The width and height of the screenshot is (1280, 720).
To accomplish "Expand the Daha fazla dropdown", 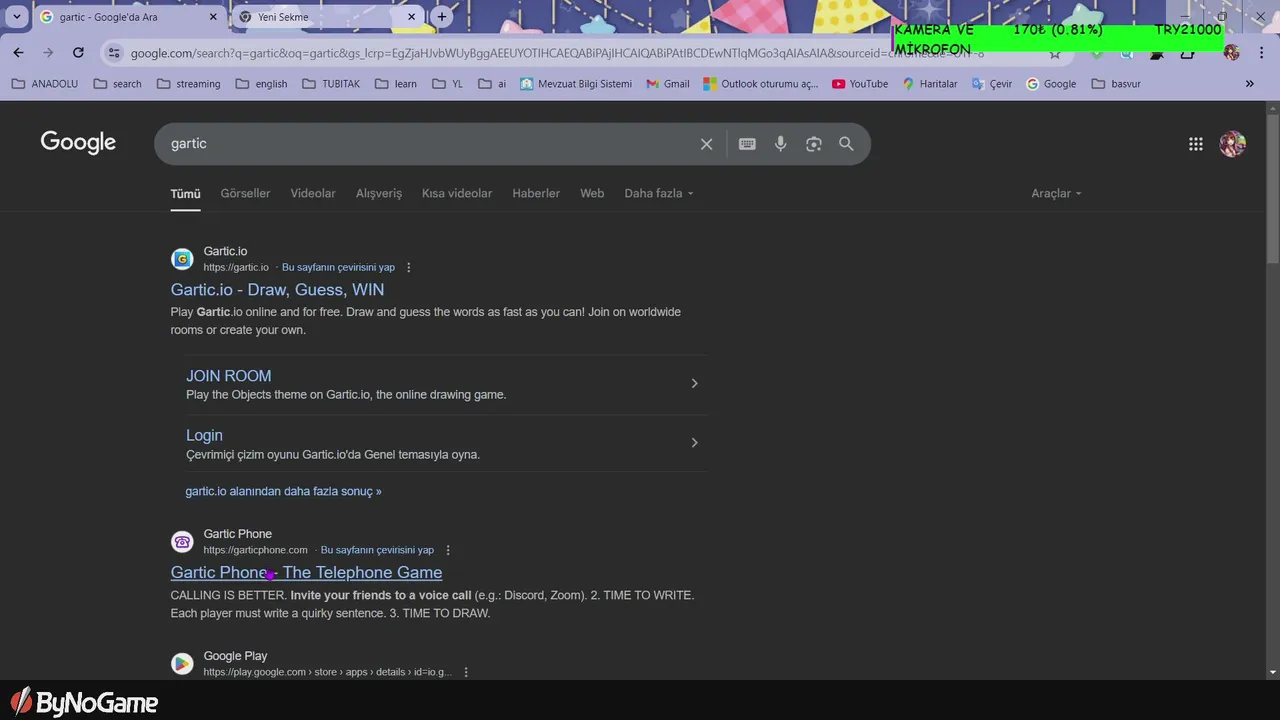I will (658, 194).
